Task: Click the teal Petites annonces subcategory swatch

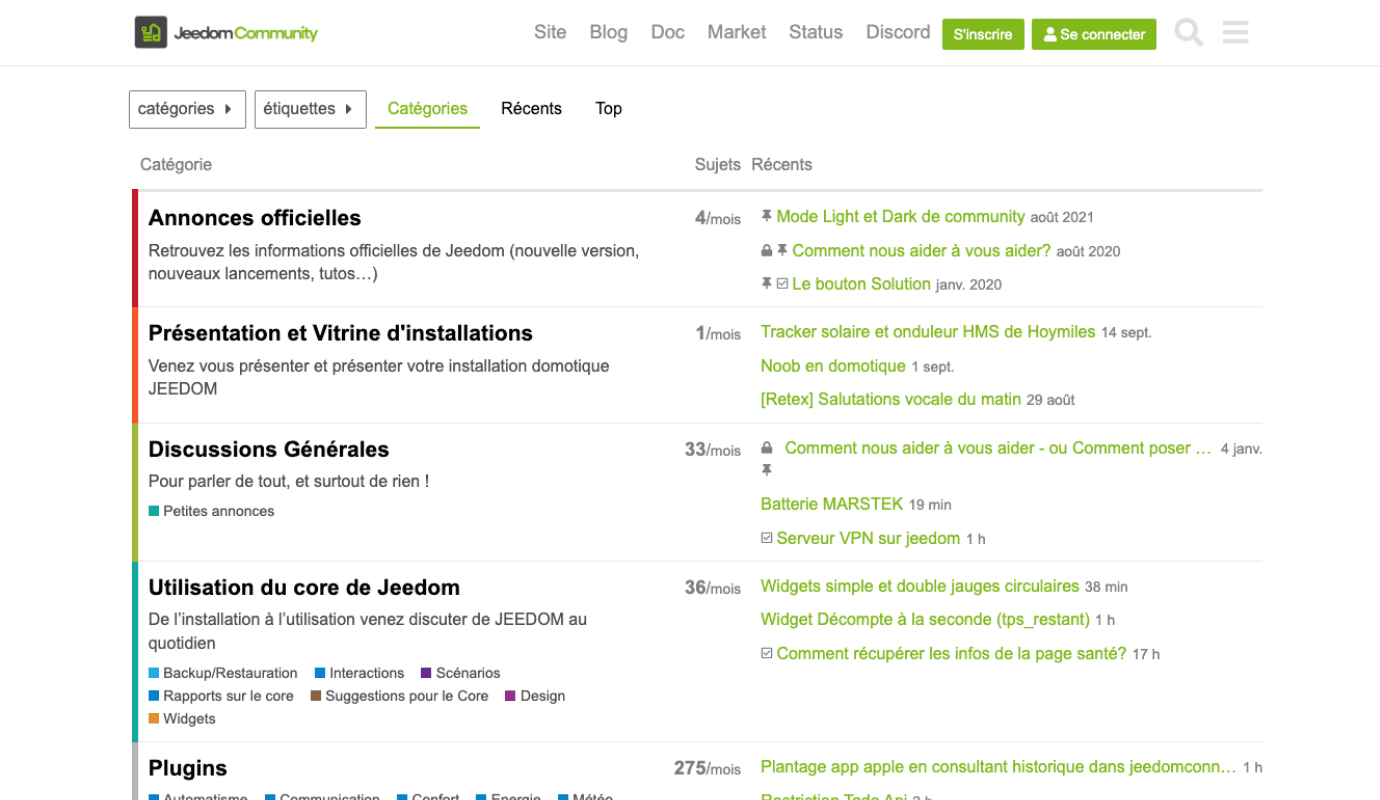Action: 154,511
